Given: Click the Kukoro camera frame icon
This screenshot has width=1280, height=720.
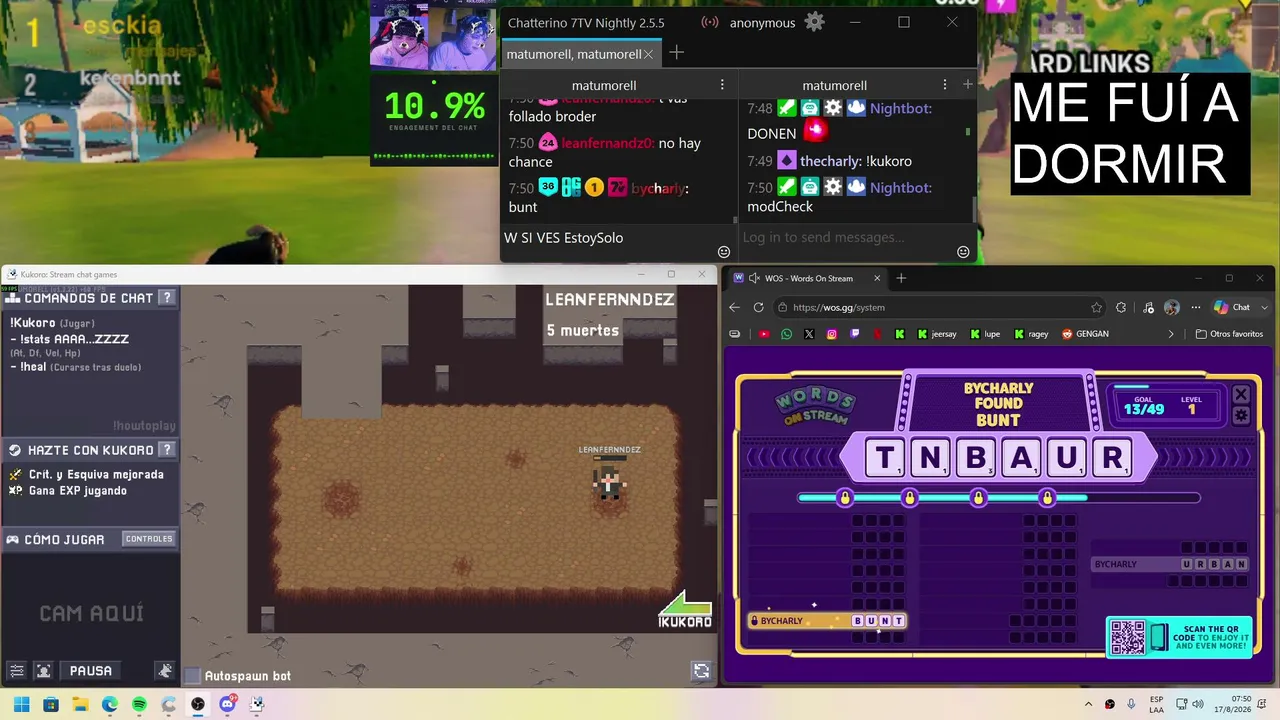Looking at the screenshot, I should click(x=43, y=671).
